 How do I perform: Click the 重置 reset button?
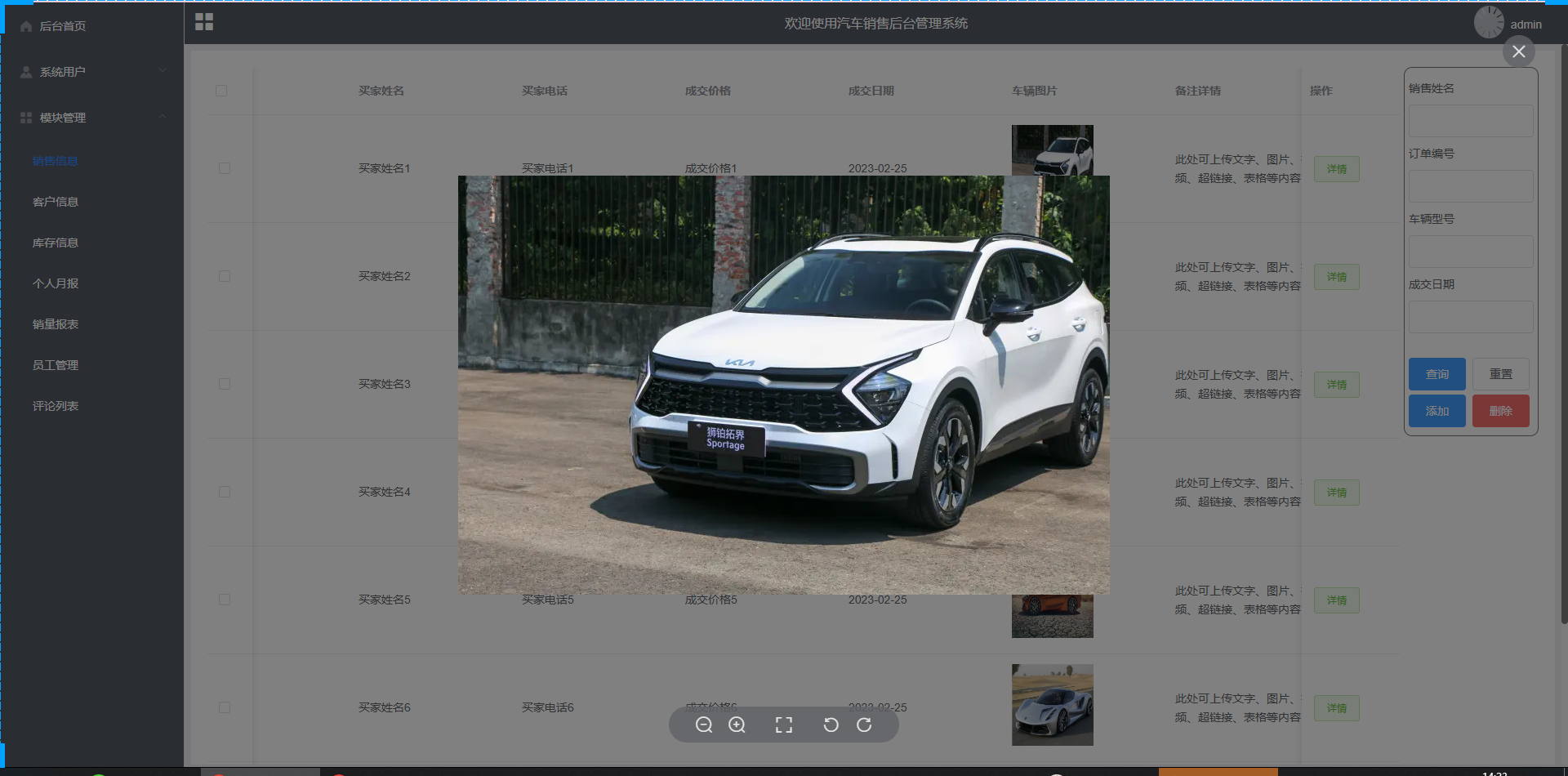coord(1501,374)
